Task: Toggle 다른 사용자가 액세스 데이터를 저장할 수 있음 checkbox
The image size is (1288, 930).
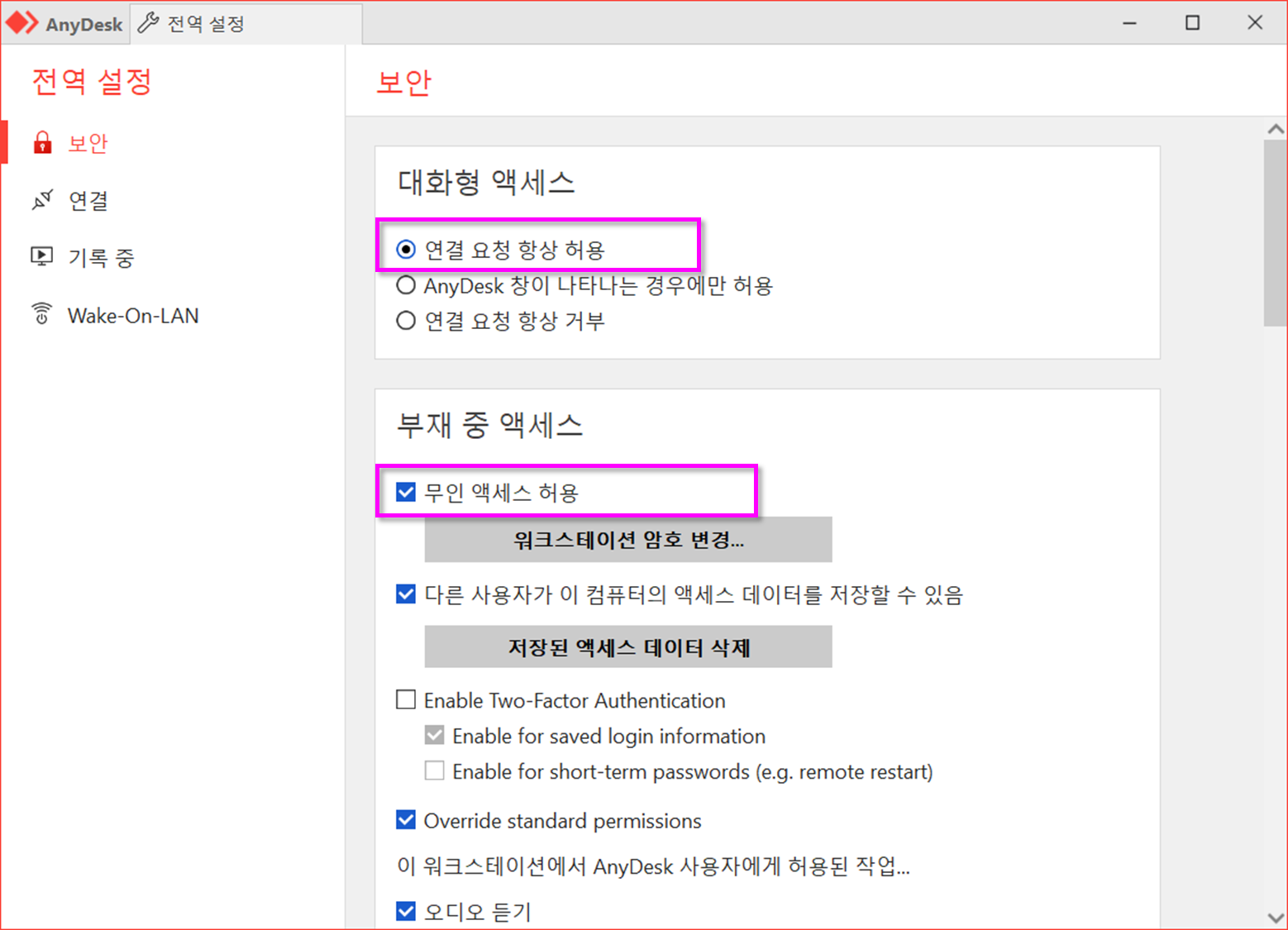Action: pyautogui.click(x=406, y=594)
